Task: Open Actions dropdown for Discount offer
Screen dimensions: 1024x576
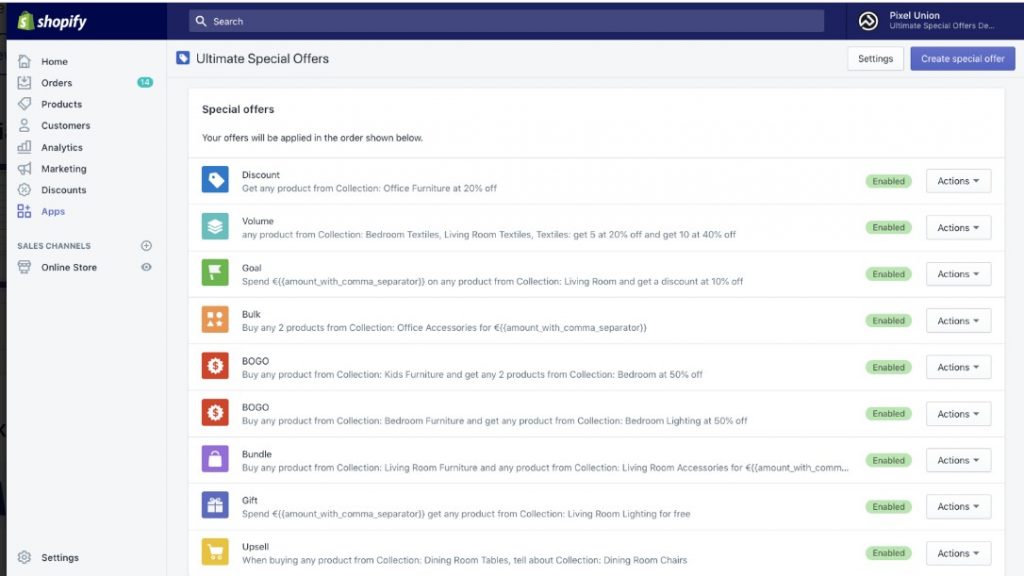Action: point(958,181)
